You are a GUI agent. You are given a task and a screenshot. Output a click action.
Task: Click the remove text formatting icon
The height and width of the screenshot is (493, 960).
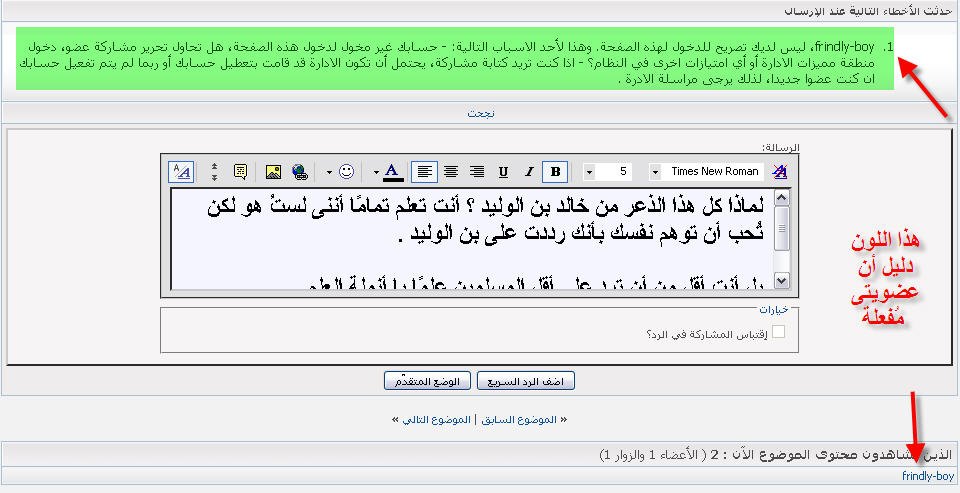pyautogui.click(x=780, y=172)
